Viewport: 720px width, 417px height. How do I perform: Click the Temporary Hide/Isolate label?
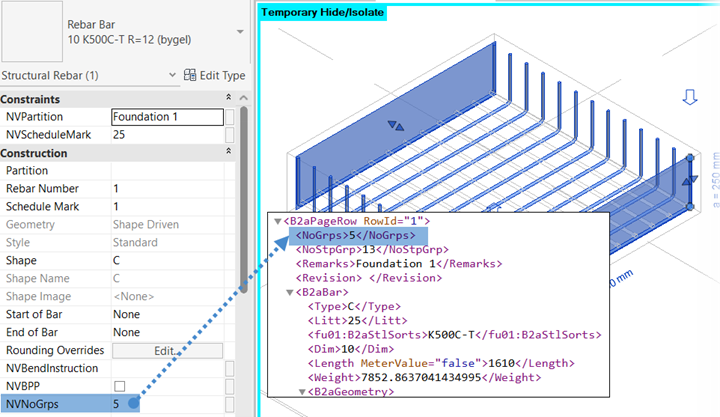[322, 12]
